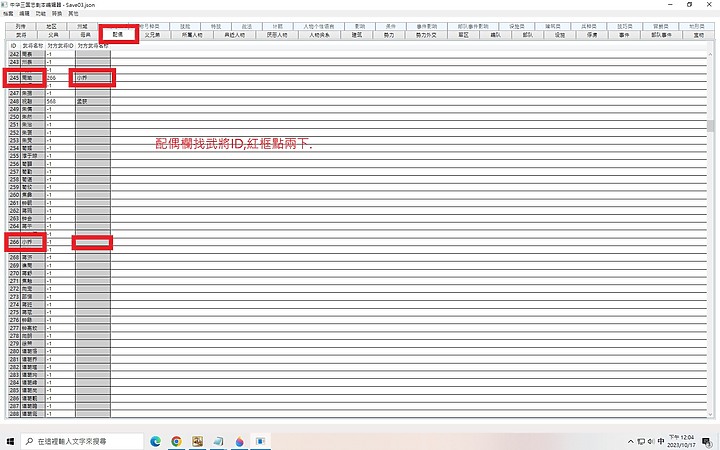Image resolution: width=720 pixels, height=450 pixels.
Task: Select the ID cell 260
Action: click(14, 195)
